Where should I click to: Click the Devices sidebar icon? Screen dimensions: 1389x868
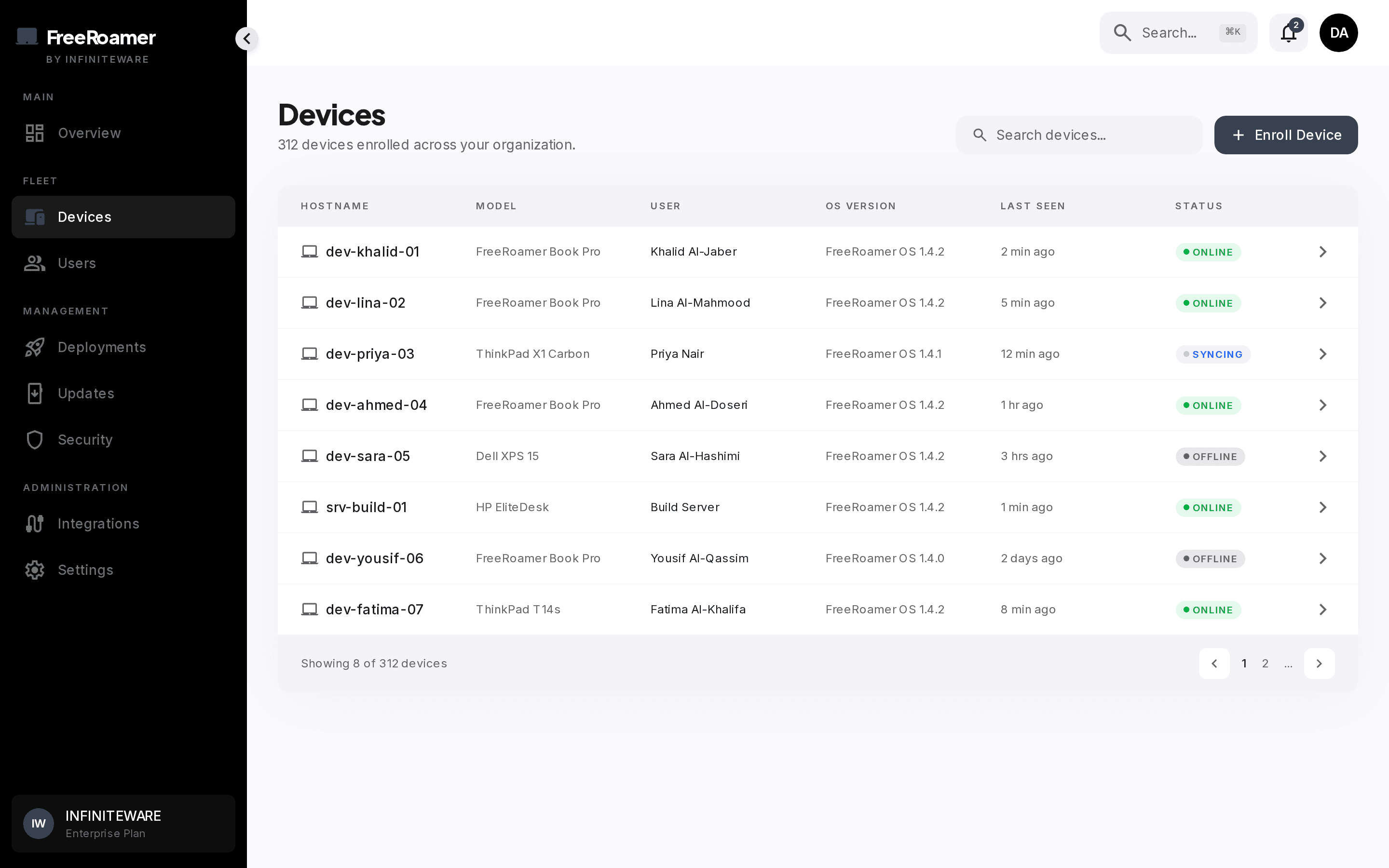tap(34, 217)
